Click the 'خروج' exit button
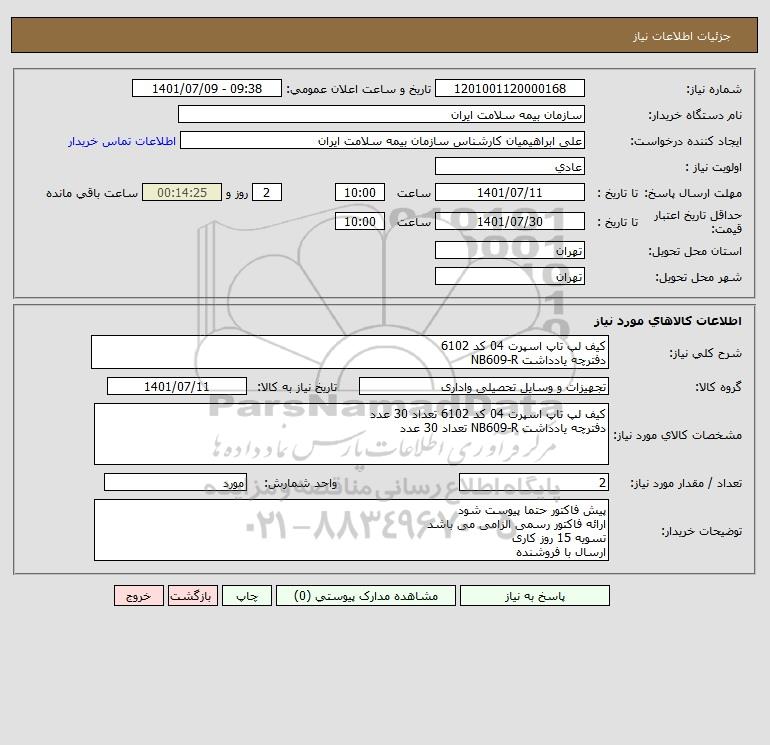Image resolution: width=770 pixels, height=745 pixels. (x=138, y=596)
